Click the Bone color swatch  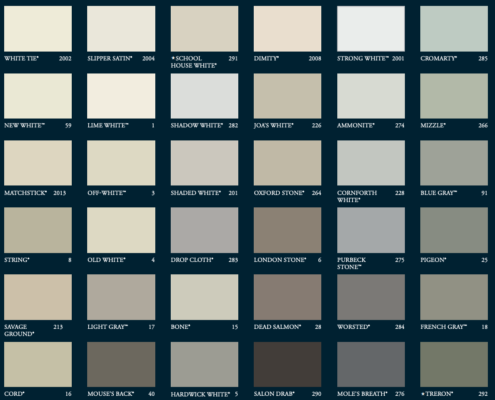(204, 297)
